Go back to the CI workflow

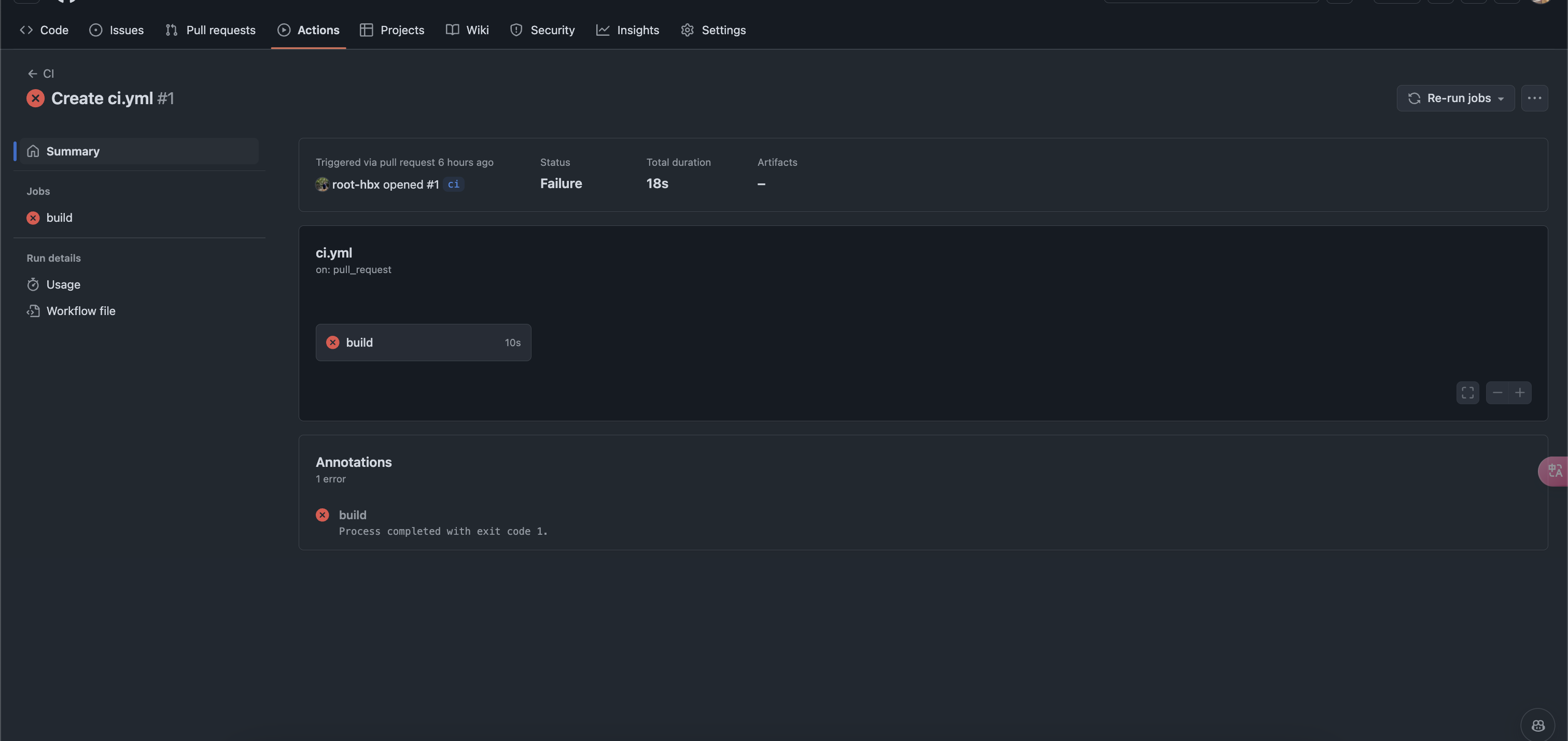41,74
